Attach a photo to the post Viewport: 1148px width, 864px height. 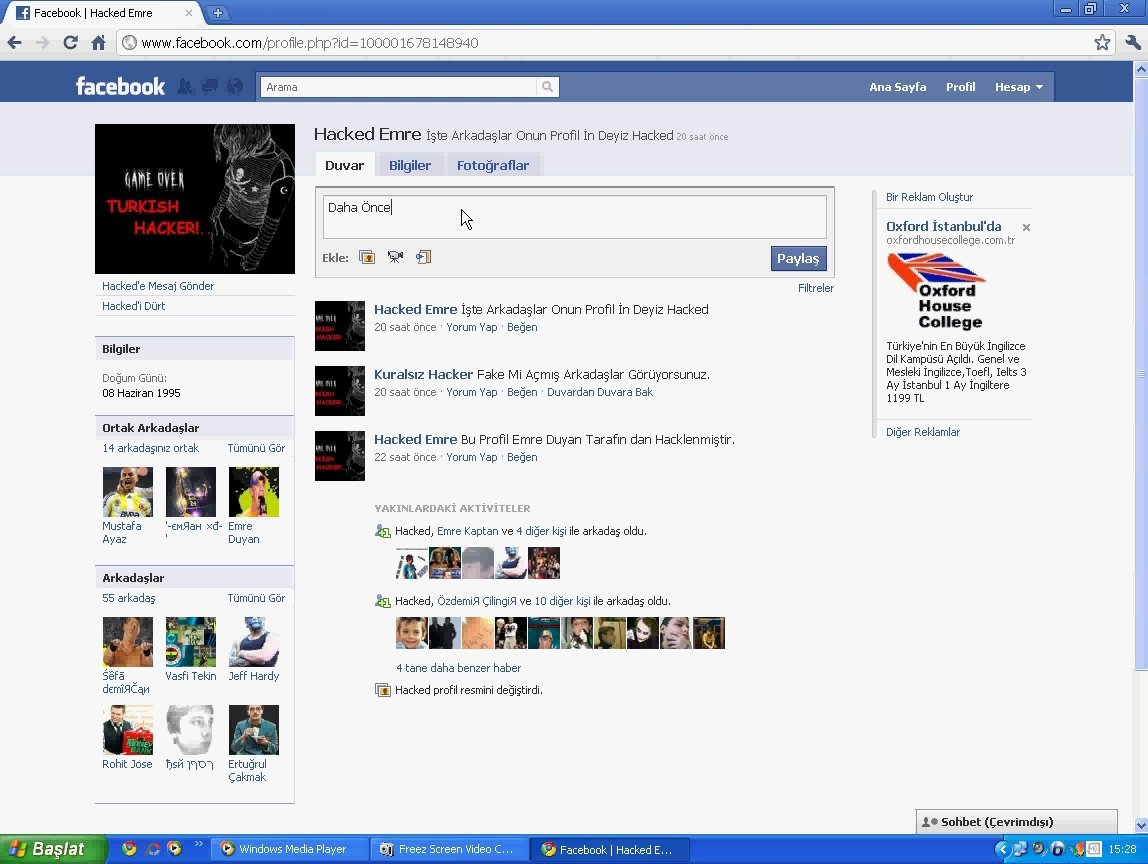pos(367,257)
